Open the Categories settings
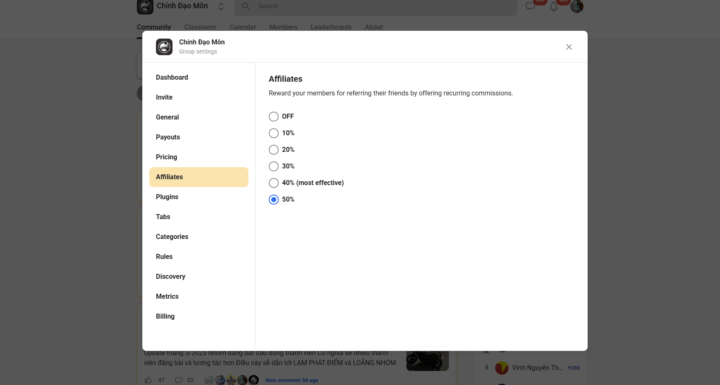This screenshot has height=385, width=720. [x=198, y=237]
